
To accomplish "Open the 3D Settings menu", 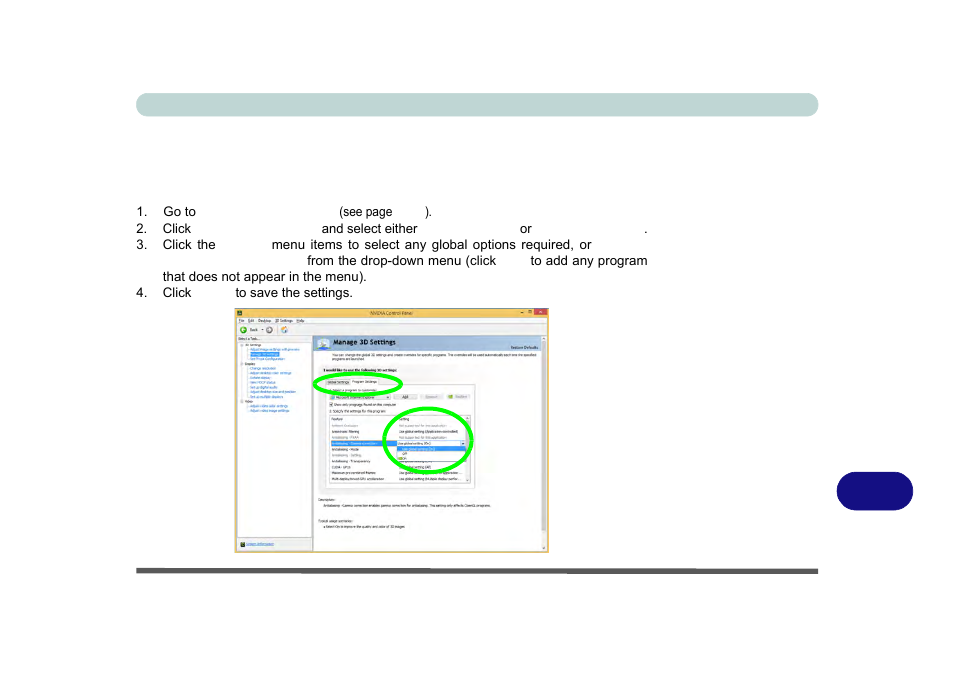I will coord(284,321).
